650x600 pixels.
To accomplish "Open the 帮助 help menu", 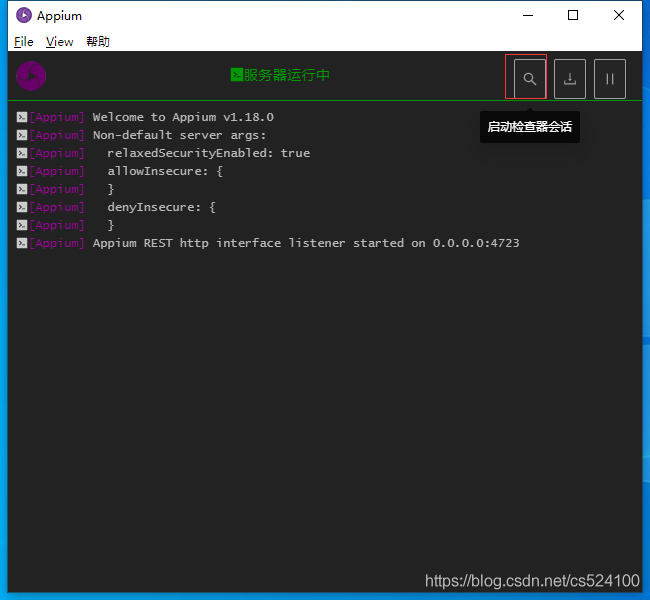I will (98, 41).
